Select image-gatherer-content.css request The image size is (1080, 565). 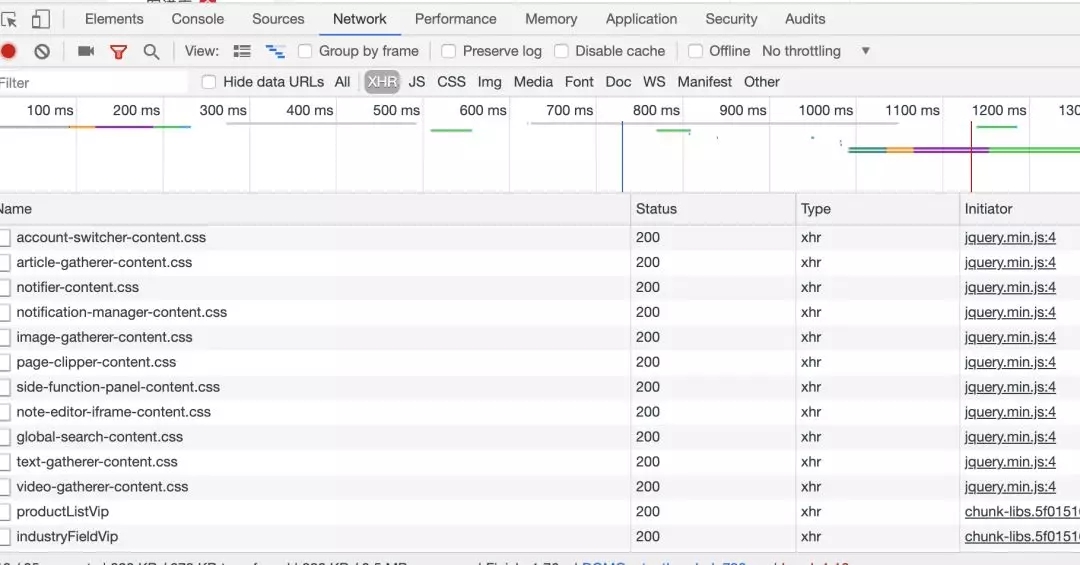[x=104, y=337]
